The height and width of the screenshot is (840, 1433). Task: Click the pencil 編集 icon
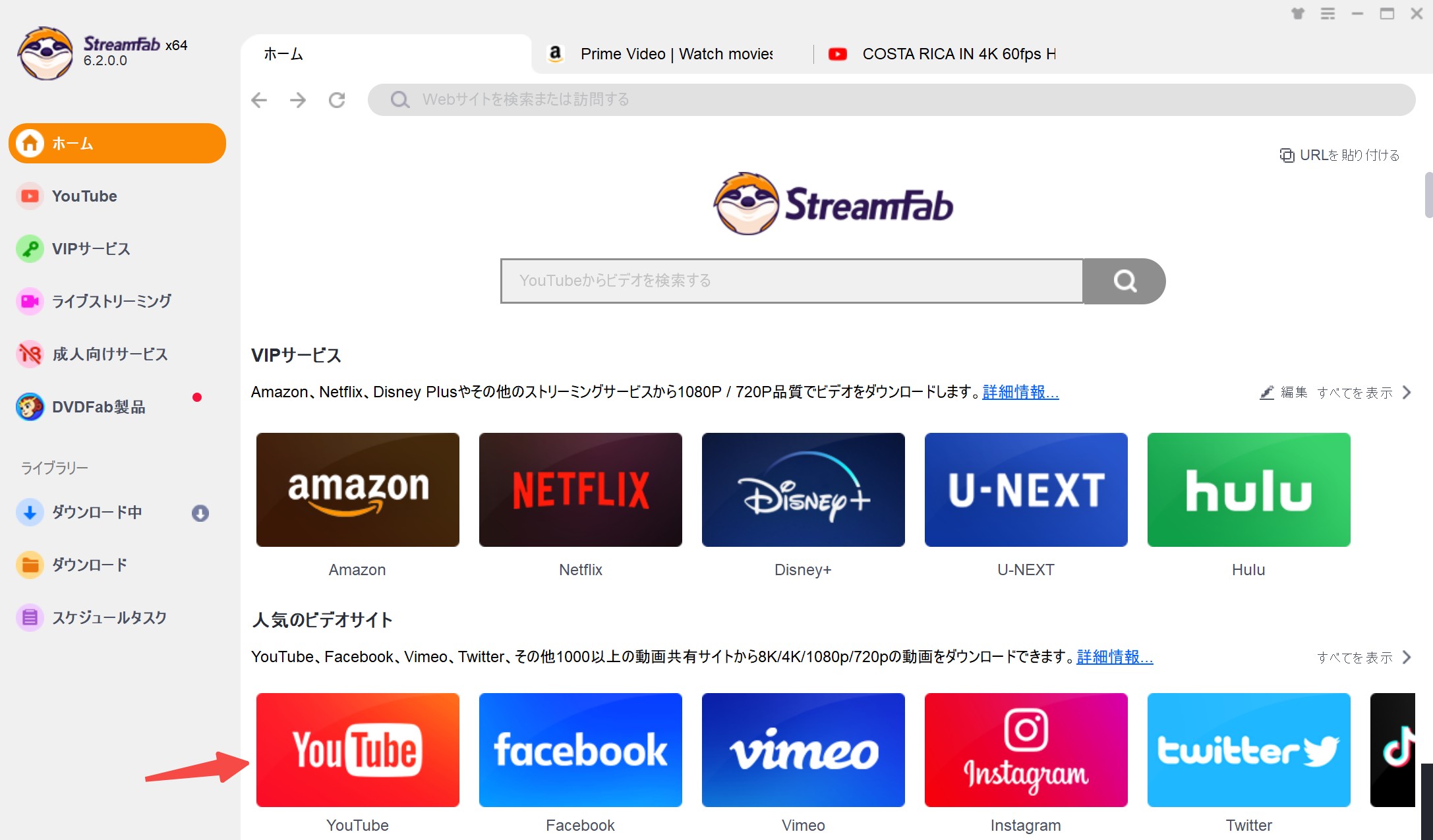pyautogui.click(x=1266, y=393)
